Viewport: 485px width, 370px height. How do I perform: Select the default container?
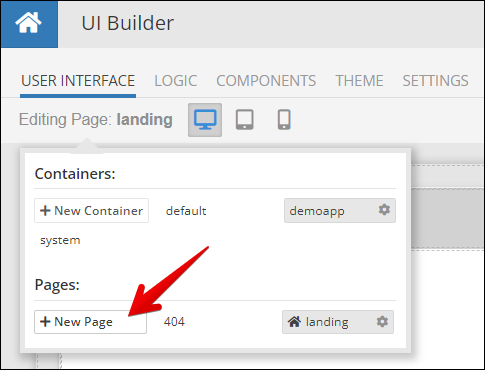186,211
